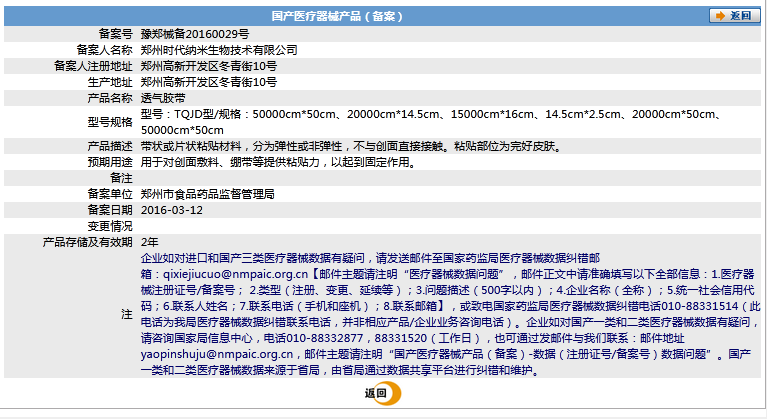Image resolution: width=767 pixels, height=419 pixels.
Task: Click the 备案人注册地址 label
Action: (x=93, y=66)
